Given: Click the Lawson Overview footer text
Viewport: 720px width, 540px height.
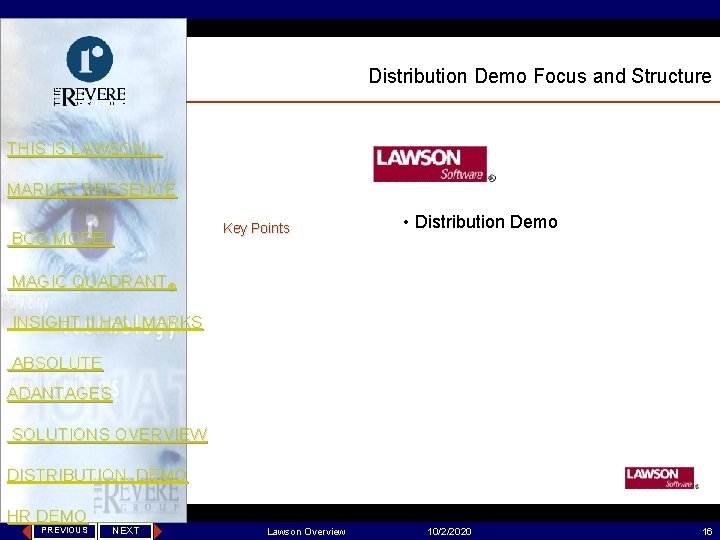Looking at the screenshot, I should 306,532.
